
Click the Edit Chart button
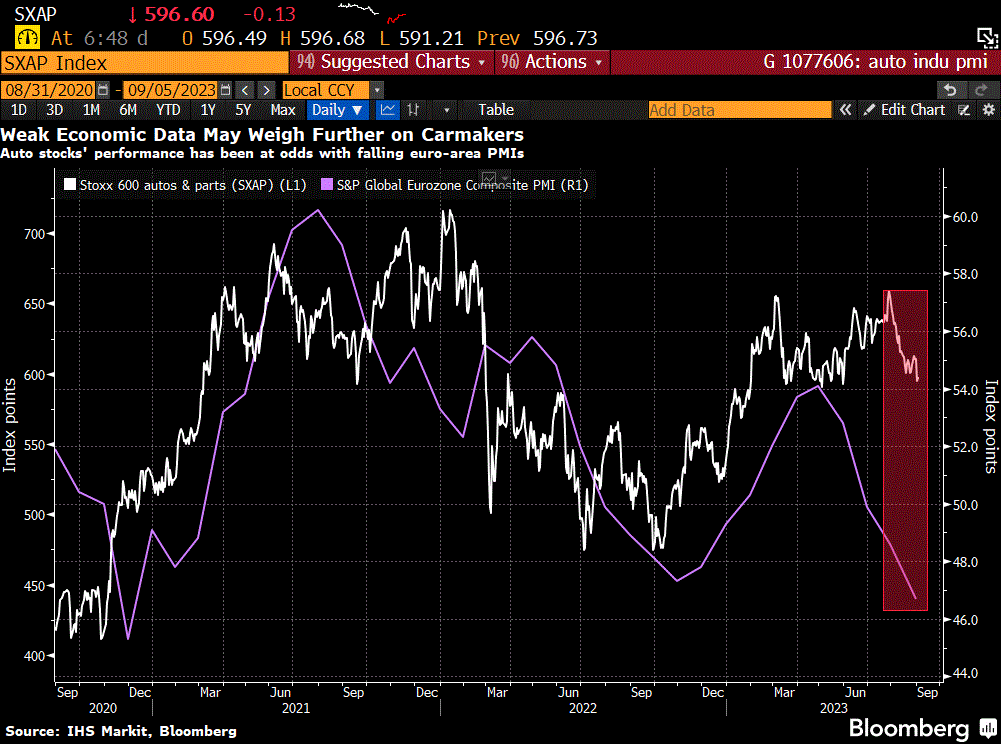905,110
